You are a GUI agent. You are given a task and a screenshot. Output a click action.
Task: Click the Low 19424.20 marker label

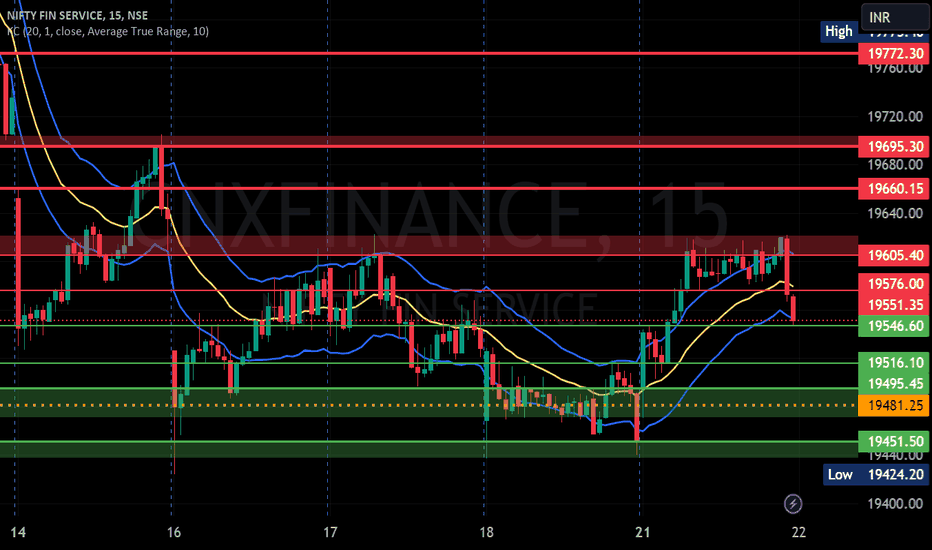(877, 474)
